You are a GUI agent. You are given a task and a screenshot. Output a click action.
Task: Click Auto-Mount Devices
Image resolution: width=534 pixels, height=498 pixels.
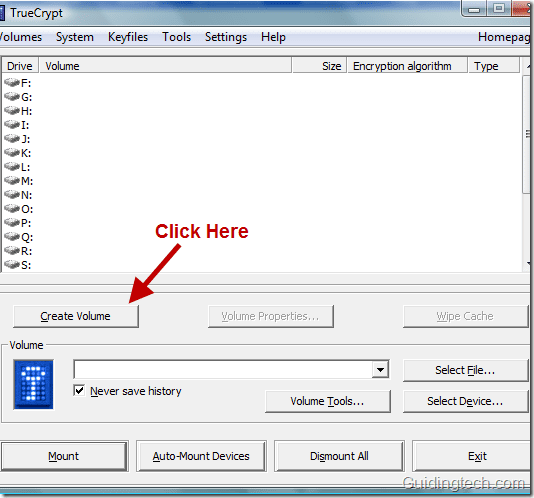(x=201, y=456)
